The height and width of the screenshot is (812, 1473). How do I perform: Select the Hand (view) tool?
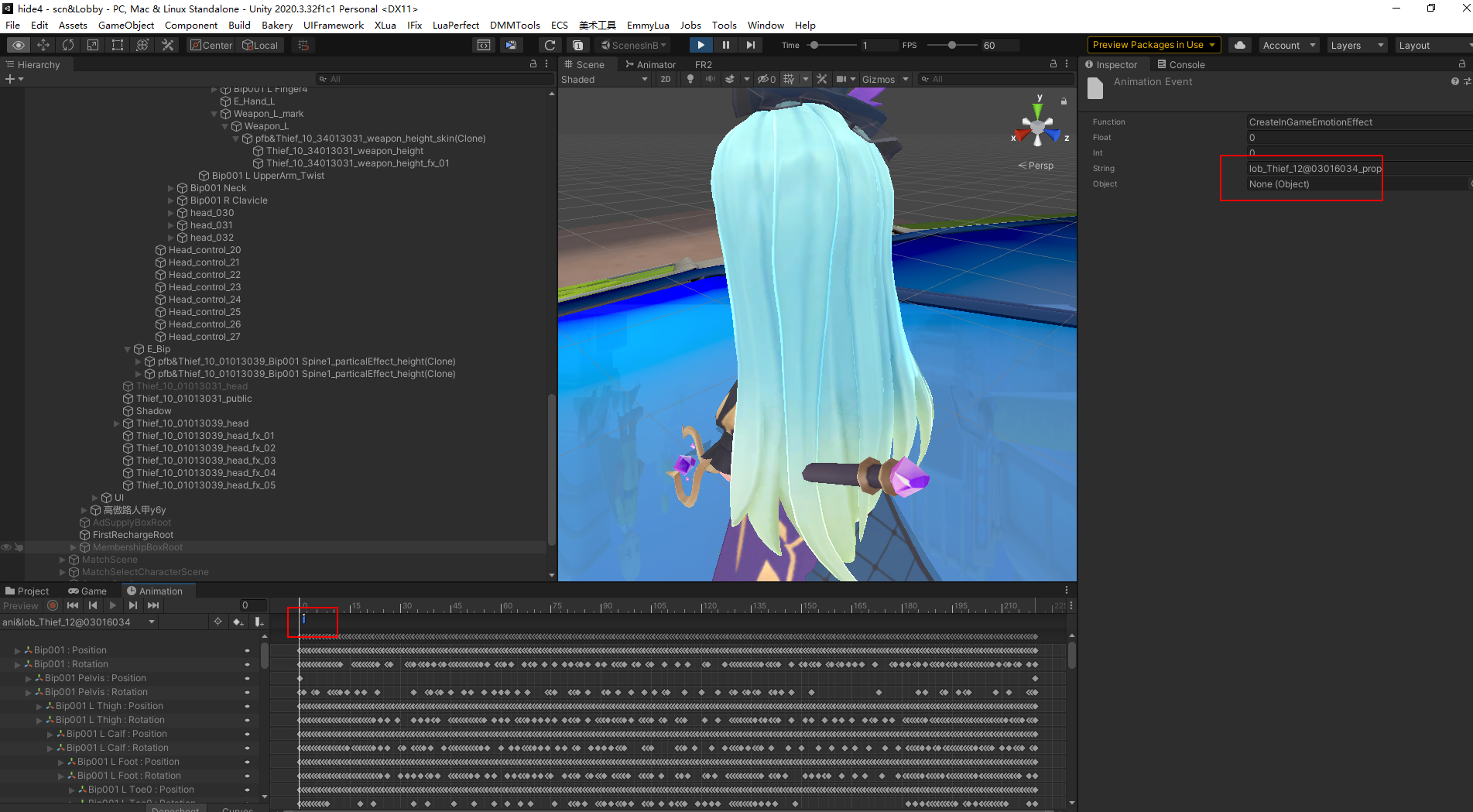pyautogui.click(x=19, y=45)
